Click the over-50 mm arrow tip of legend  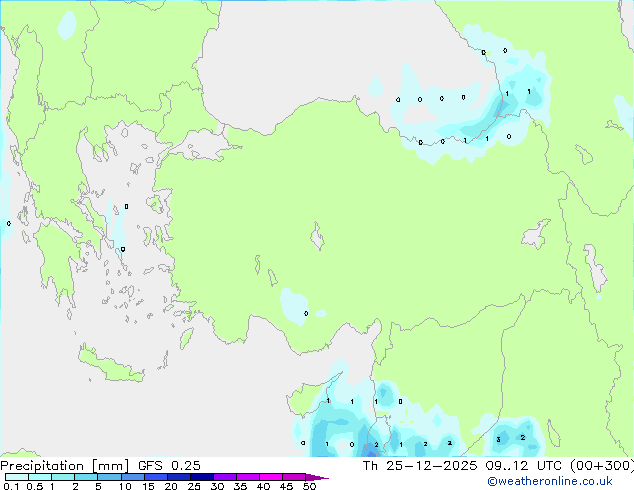[317, 477]
